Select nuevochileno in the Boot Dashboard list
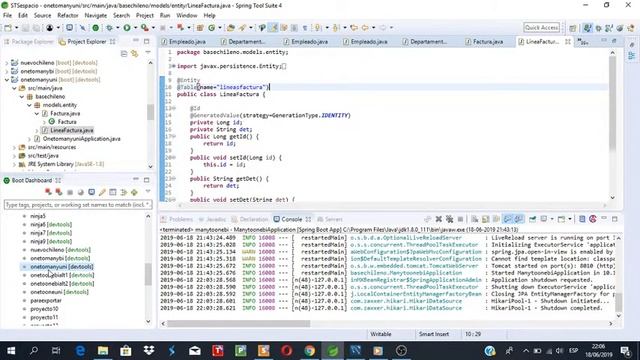The image size is (640, 360). (x=60, y=250)
